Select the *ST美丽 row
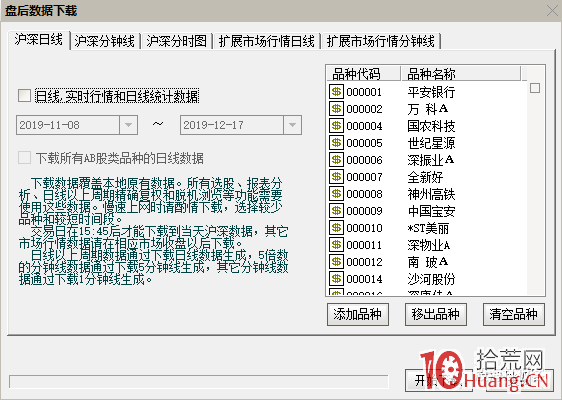This screenshot has height=400, width=562. click(x=427, y=228)
